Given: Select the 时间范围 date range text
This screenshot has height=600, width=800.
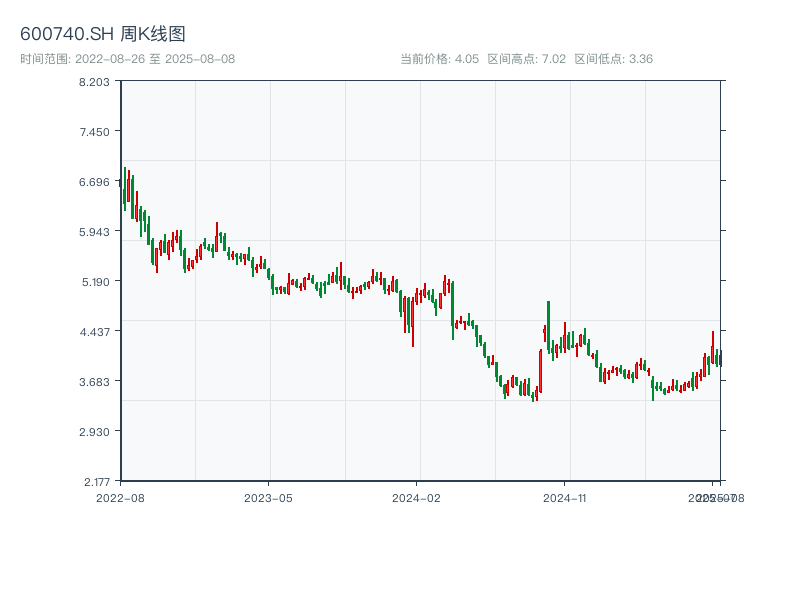Looking at the screenshot, I should [x=127, y=59].
